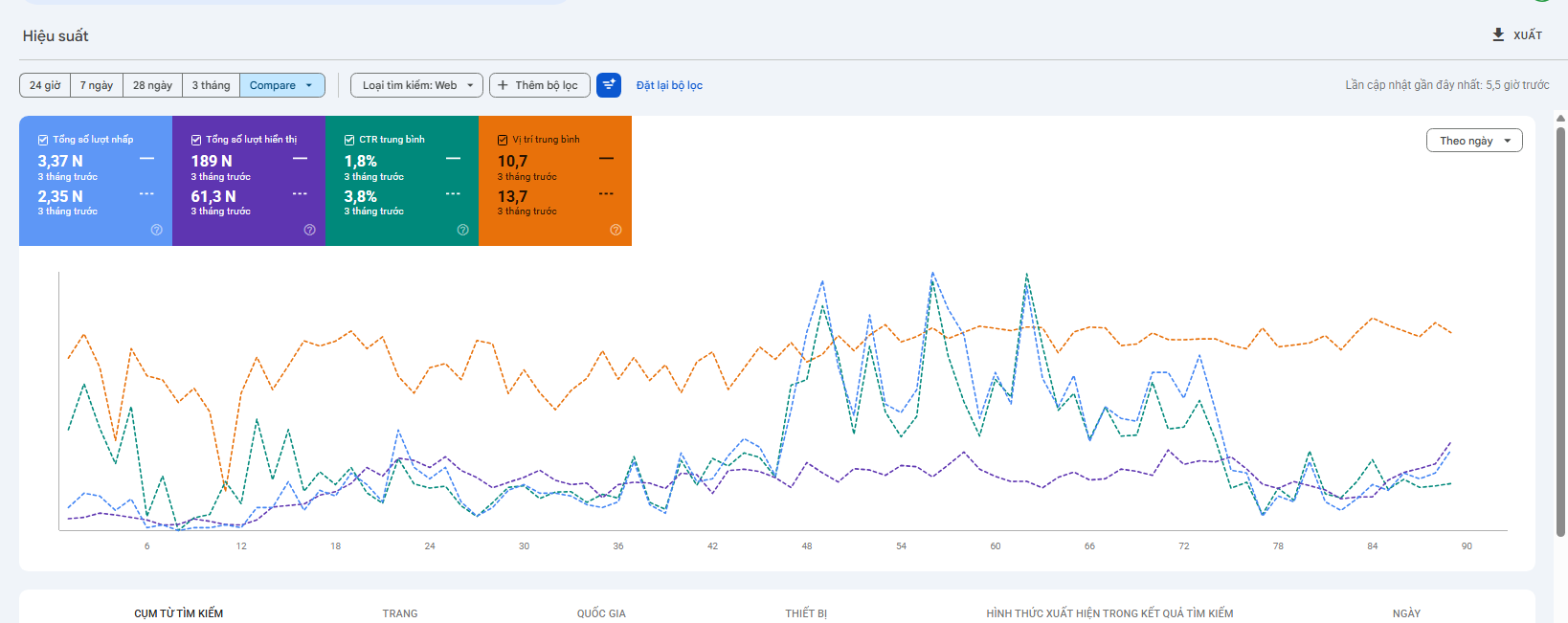The image size is (1568, 623).
Task: Click 2,35 N clicks comparison value
Action: (60, 196)
